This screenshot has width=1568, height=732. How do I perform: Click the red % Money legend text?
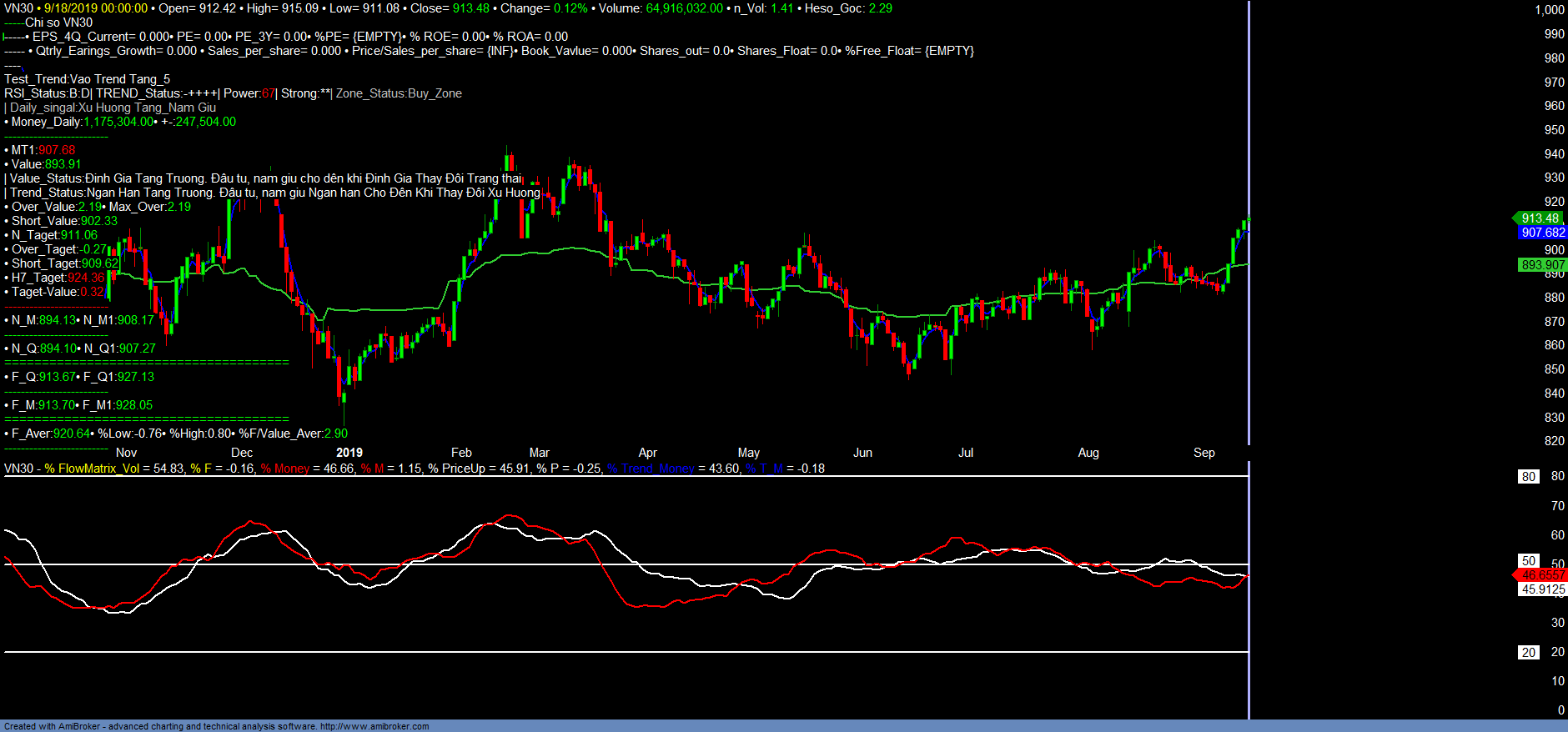[x=284, y=469]
